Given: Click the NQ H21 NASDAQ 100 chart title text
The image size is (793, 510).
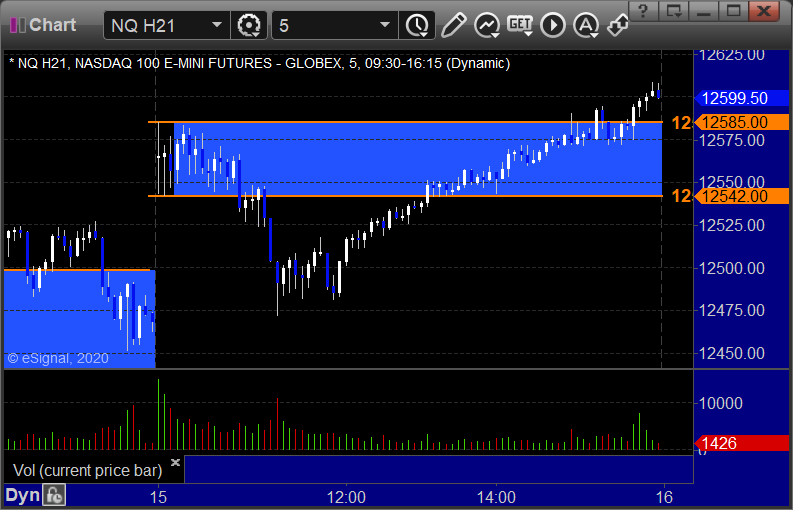Looking at the screenshot, I should (x=259, y=63).
